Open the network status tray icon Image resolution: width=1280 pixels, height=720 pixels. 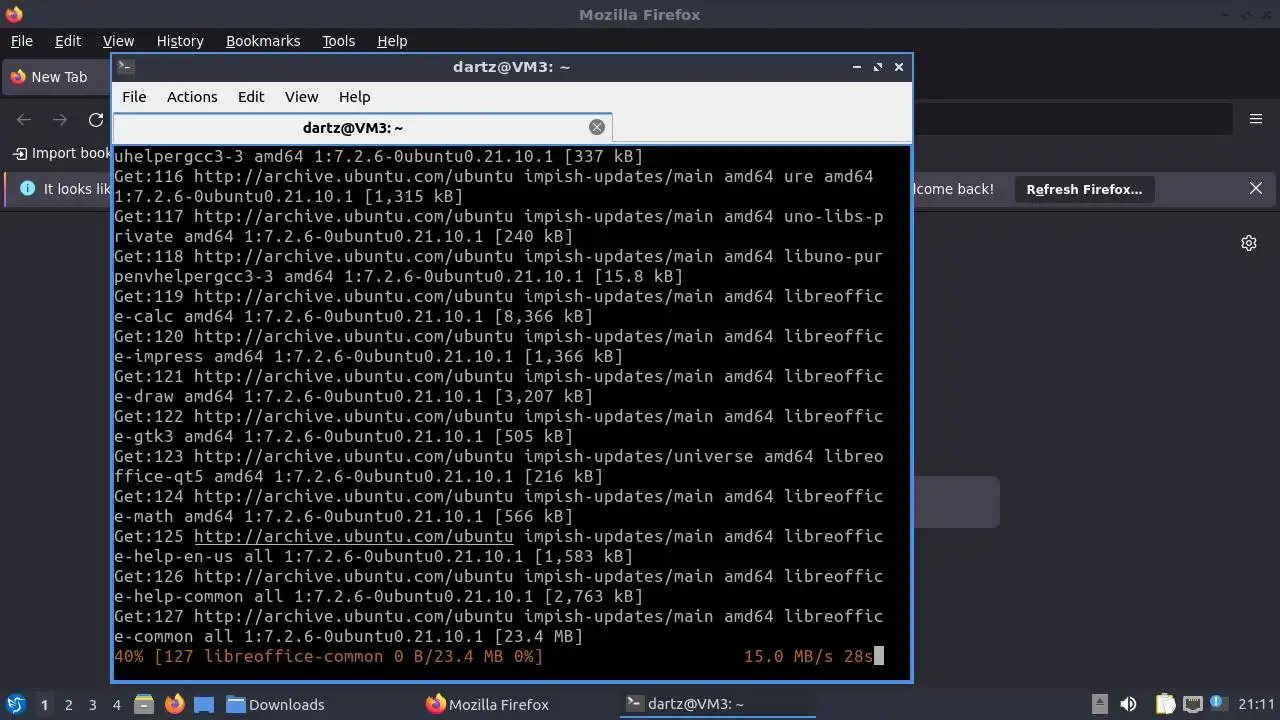[1192, 704]
